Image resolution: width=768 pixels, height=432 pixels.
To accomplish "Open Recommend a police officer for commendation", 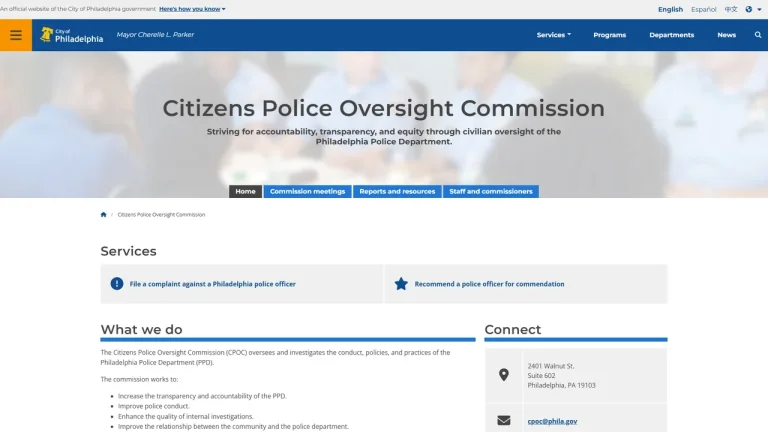I will click(489, 284).
